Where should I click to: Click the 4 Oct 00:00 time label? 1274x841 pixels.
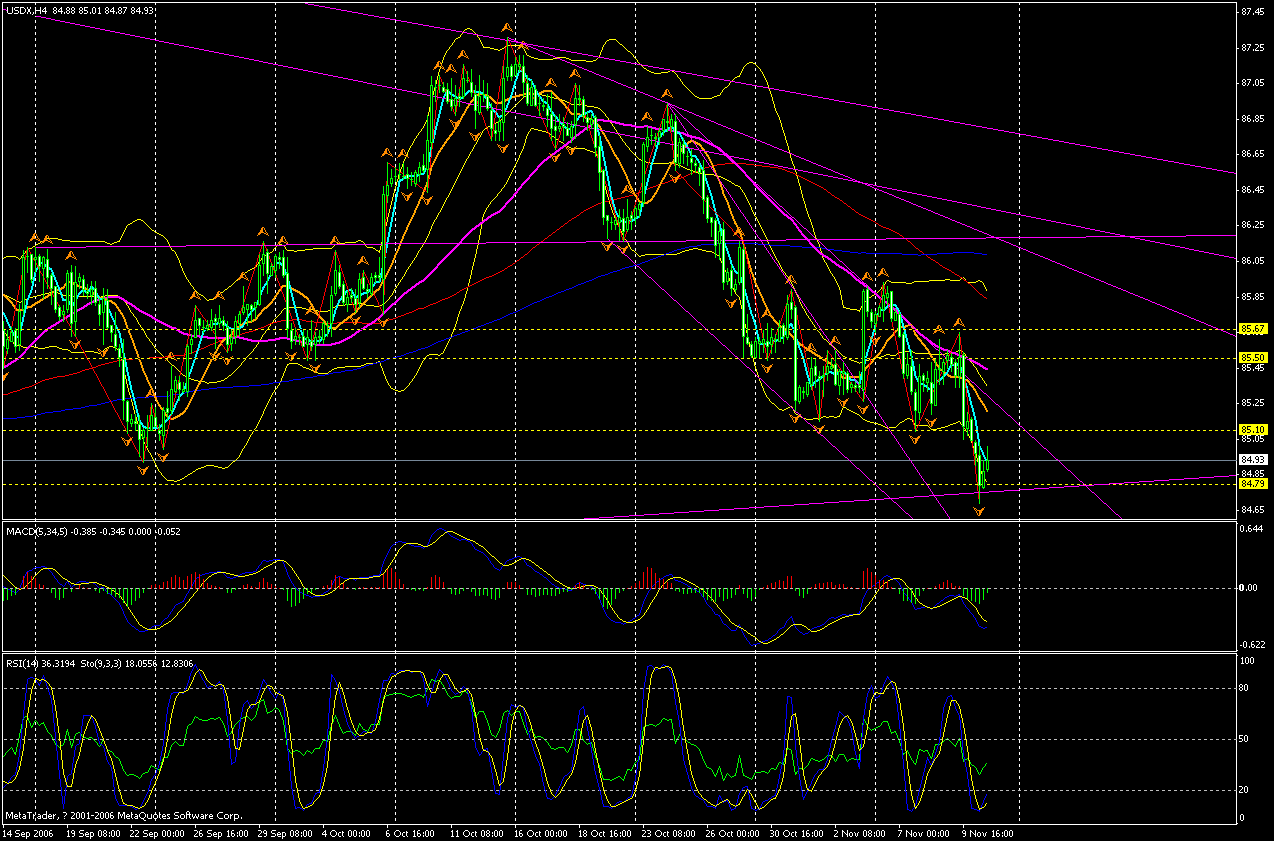coord(347,832)
